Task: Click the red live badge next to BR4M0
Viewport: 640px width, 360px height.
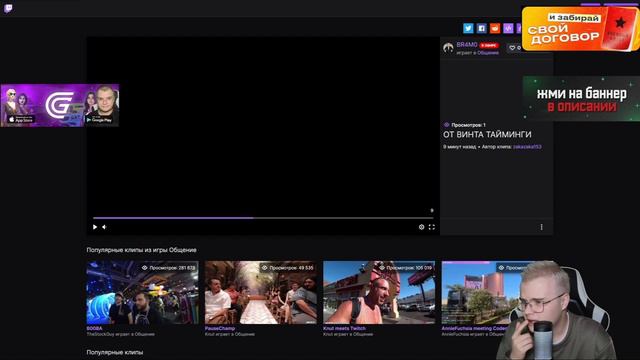Action: [489, 45]
